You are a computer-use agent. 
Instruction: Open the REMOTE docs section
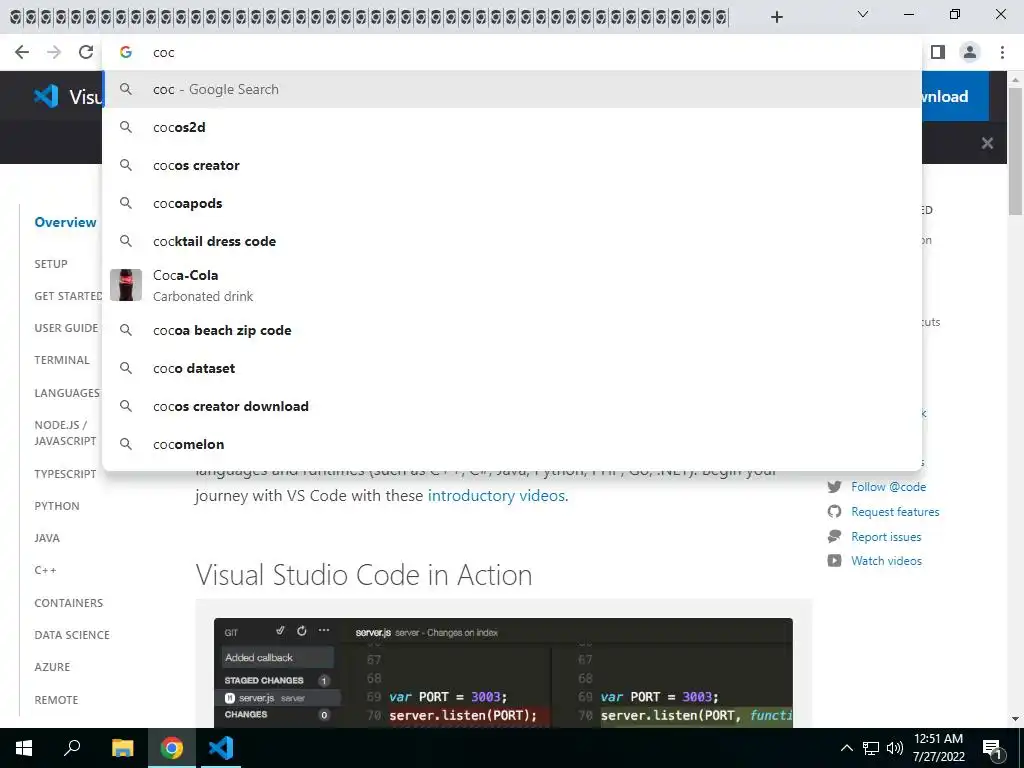tap(56, 699)
